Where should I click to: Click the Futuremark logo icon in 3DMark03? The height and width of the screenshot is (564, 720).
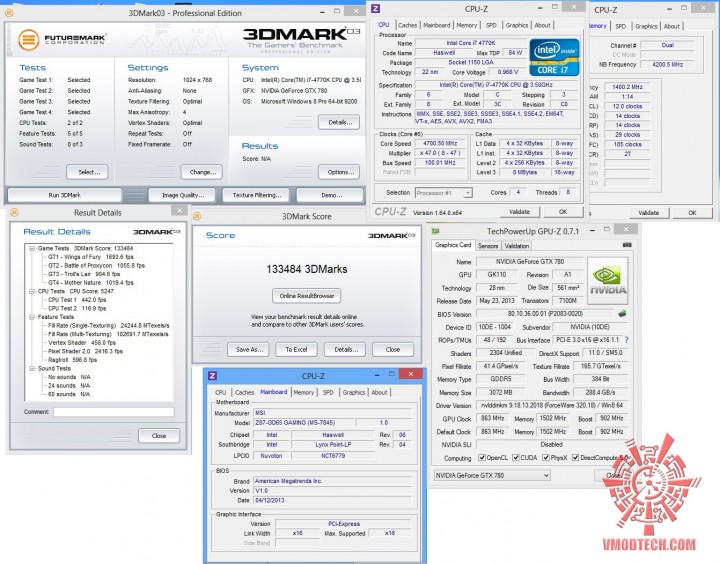(x=28, y=39)
